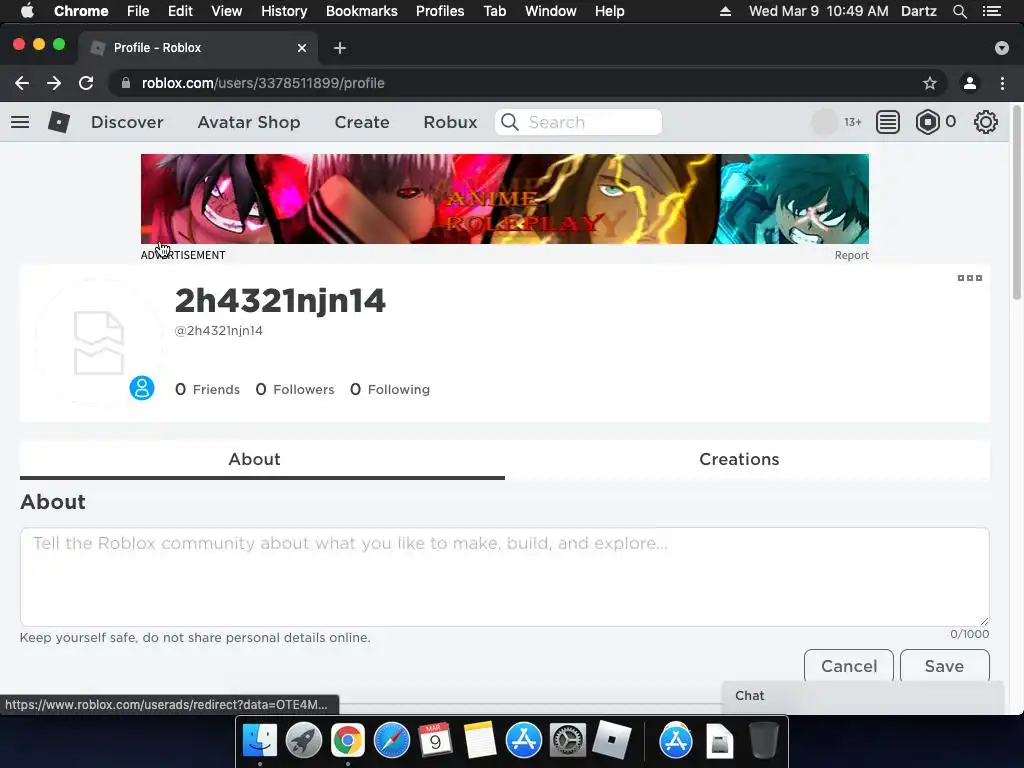Image resolution: width=1024 pixels, height=768 pixels.
Task: Click the address bar URL
Action: pos(263,83)
